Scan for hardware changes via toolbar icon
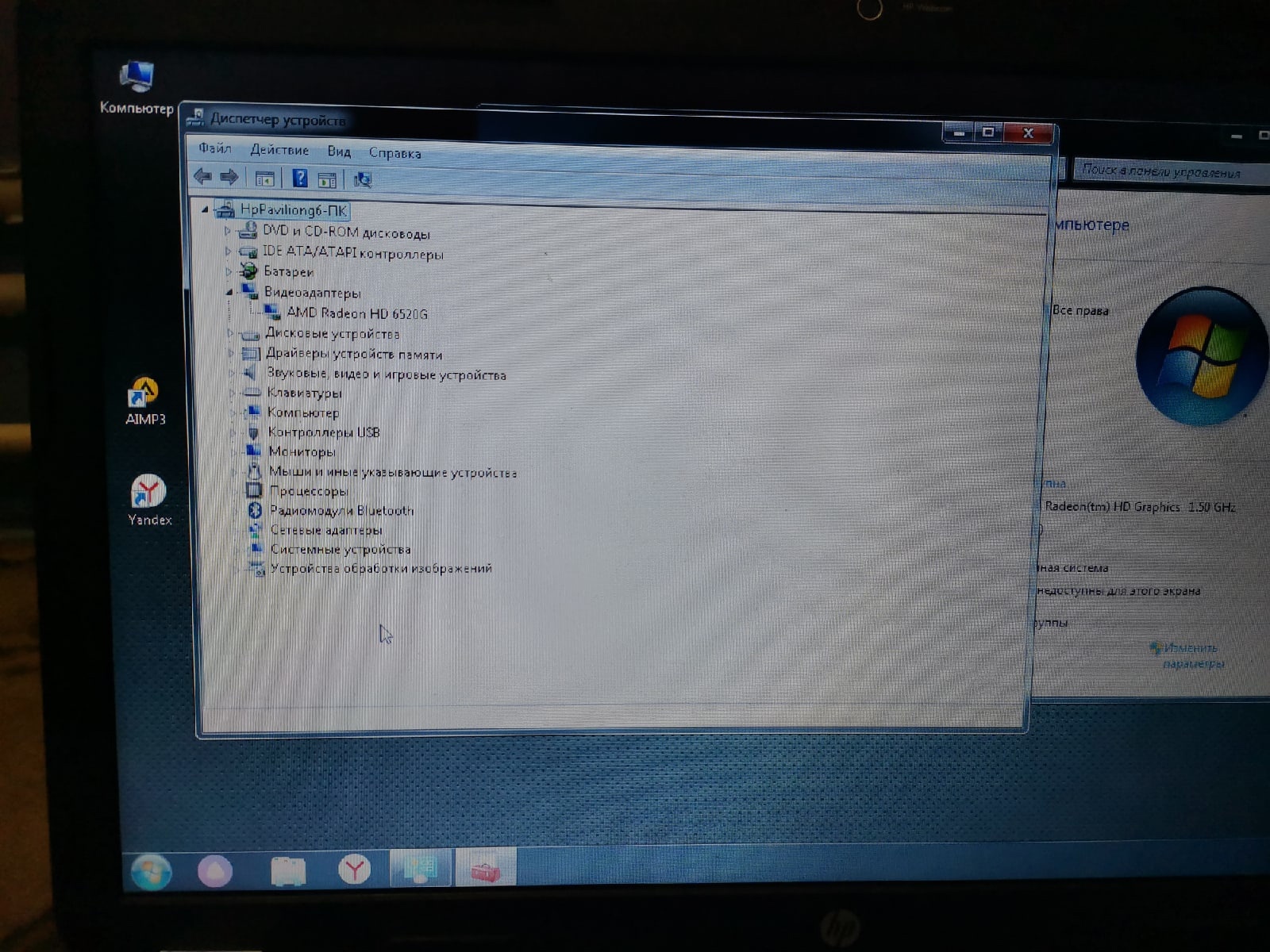Screen dimensions: 1270x952 click(363, 180)
